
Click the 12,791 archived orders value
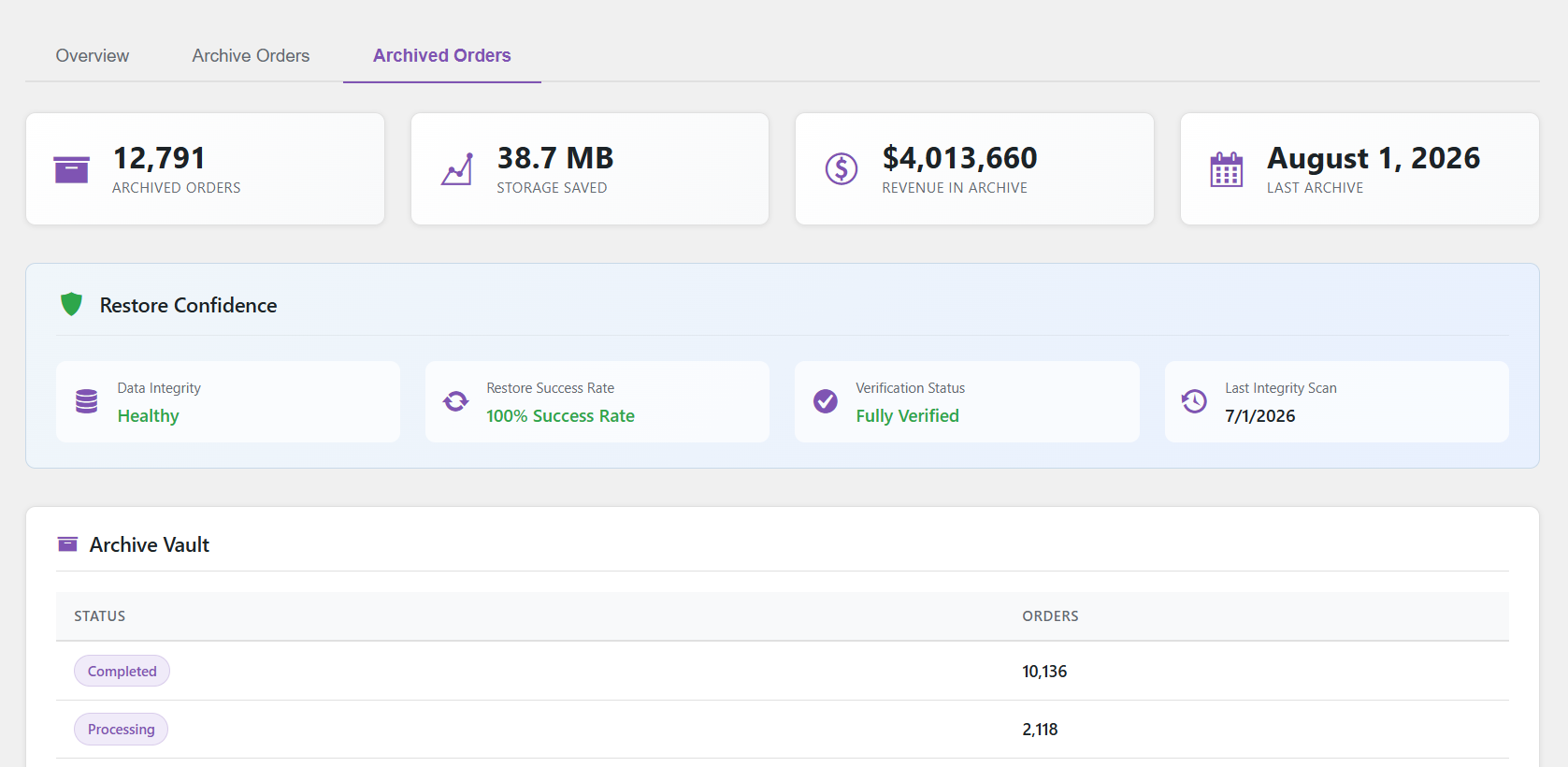coord(159,157)
